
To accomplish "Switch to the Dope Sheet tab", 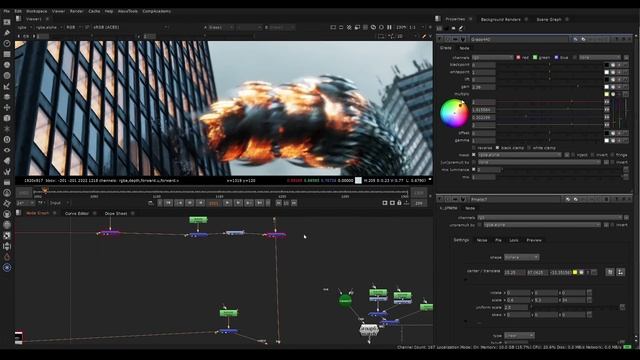I will point(116,213).
